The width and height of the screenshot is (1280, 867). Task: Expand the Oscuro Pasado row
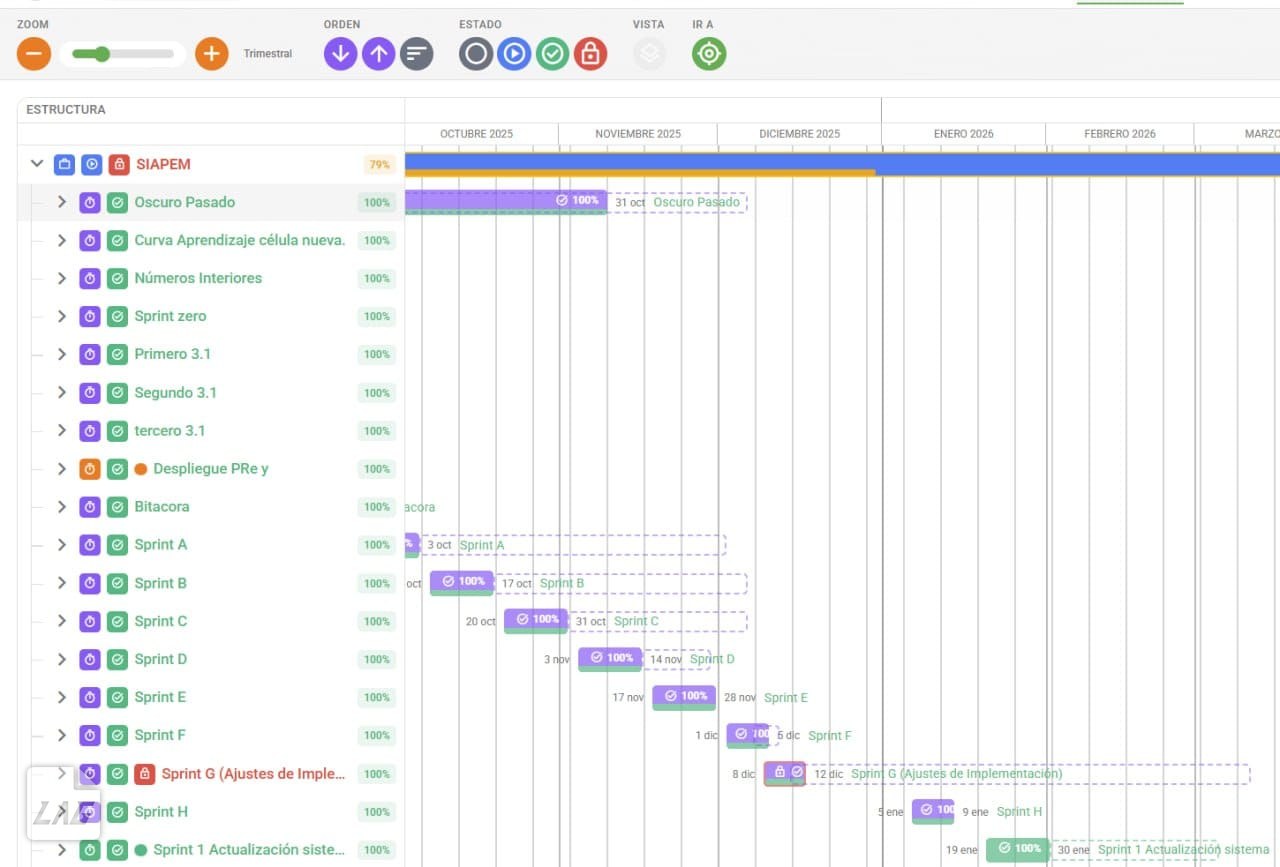click(61, 202)
